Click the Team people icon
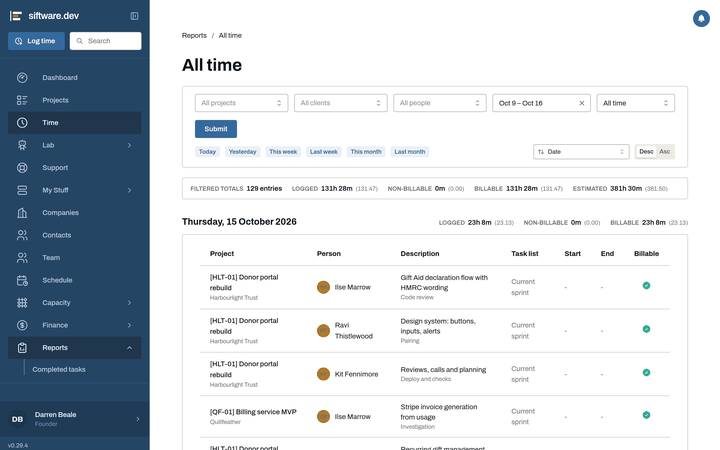The image size is (720, 450). click(x=22, y=258)
